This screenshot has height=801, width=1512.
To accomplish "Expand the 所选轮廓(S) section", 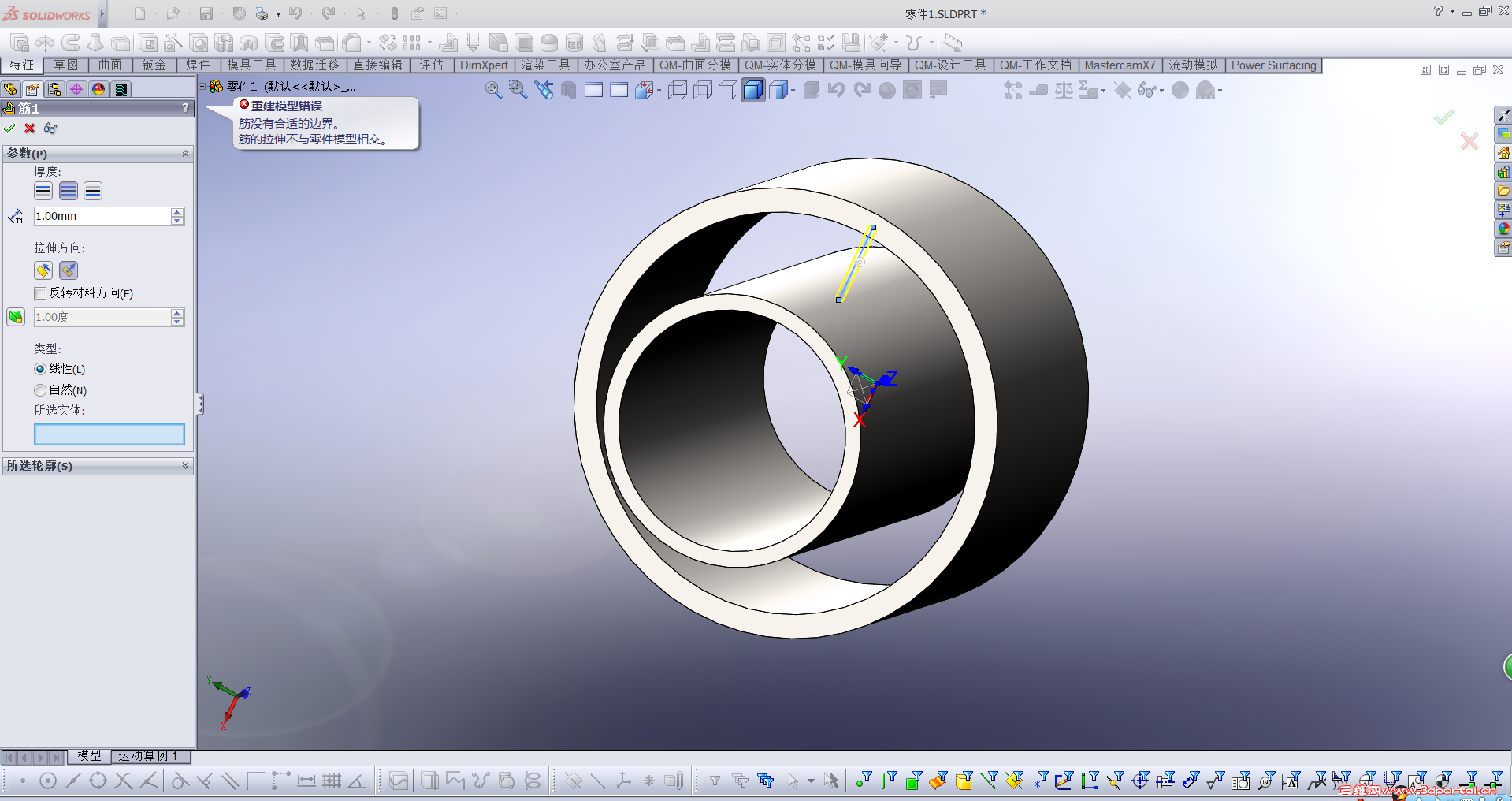I will (x=185, y=466).
